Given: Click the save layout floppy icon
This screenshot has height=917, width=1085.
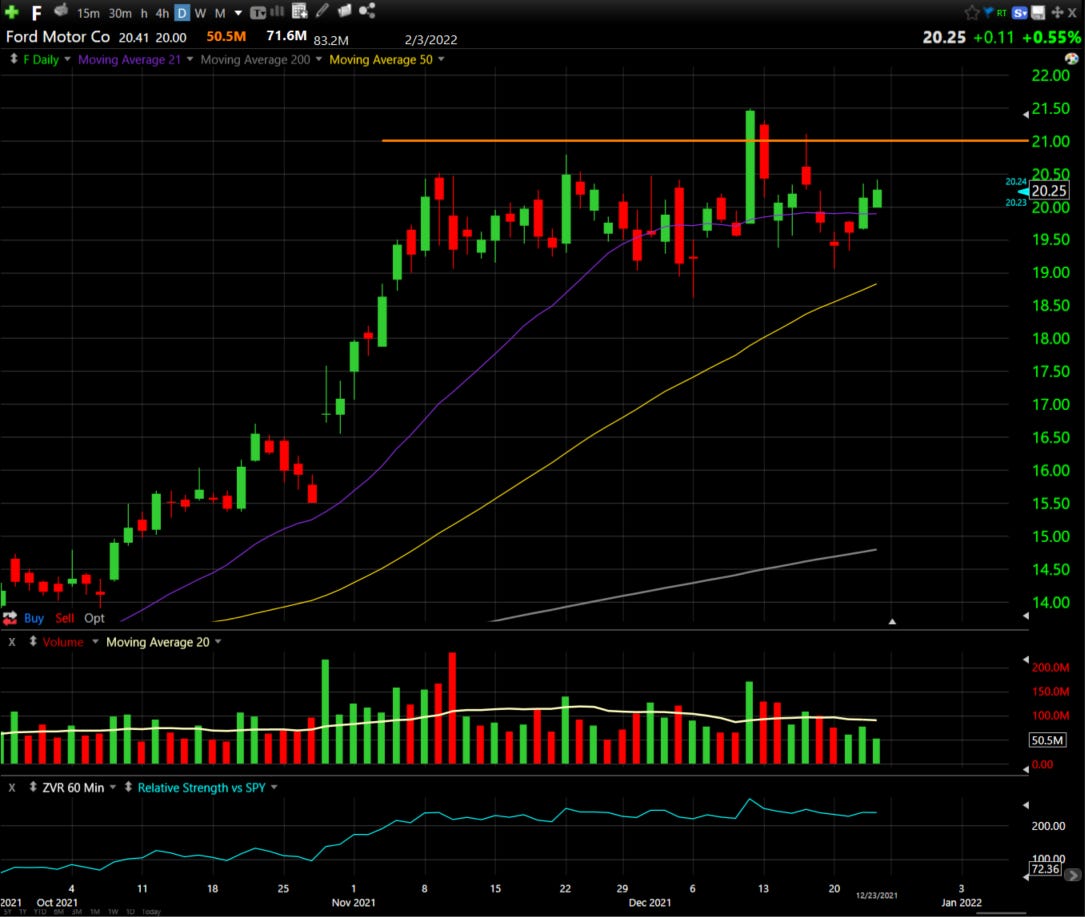Looking at the screenshot, I should tap(1038, 12).
